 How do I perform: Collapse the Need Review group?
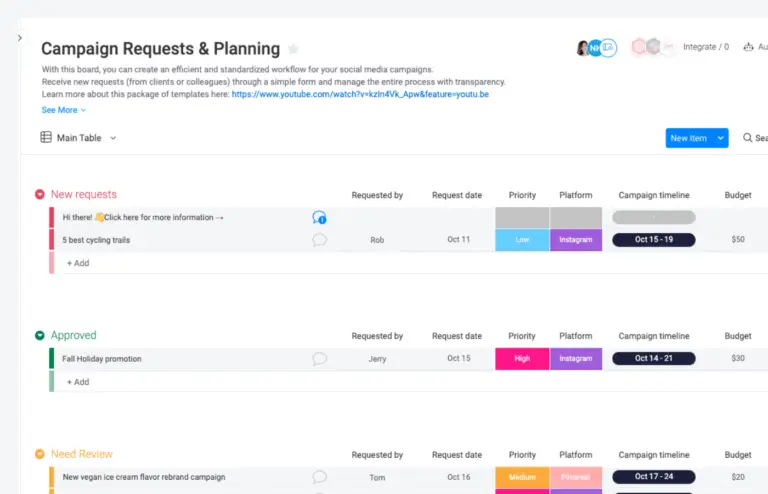(40, 454)
